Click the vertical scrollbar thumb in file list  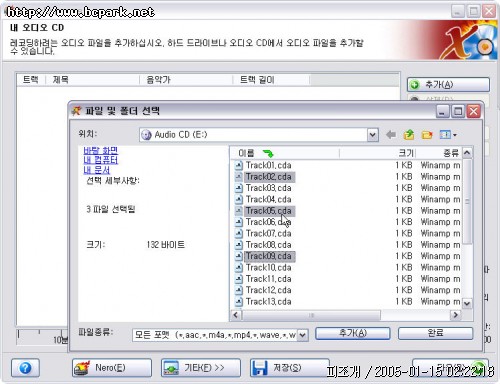(x=467, y=201)
